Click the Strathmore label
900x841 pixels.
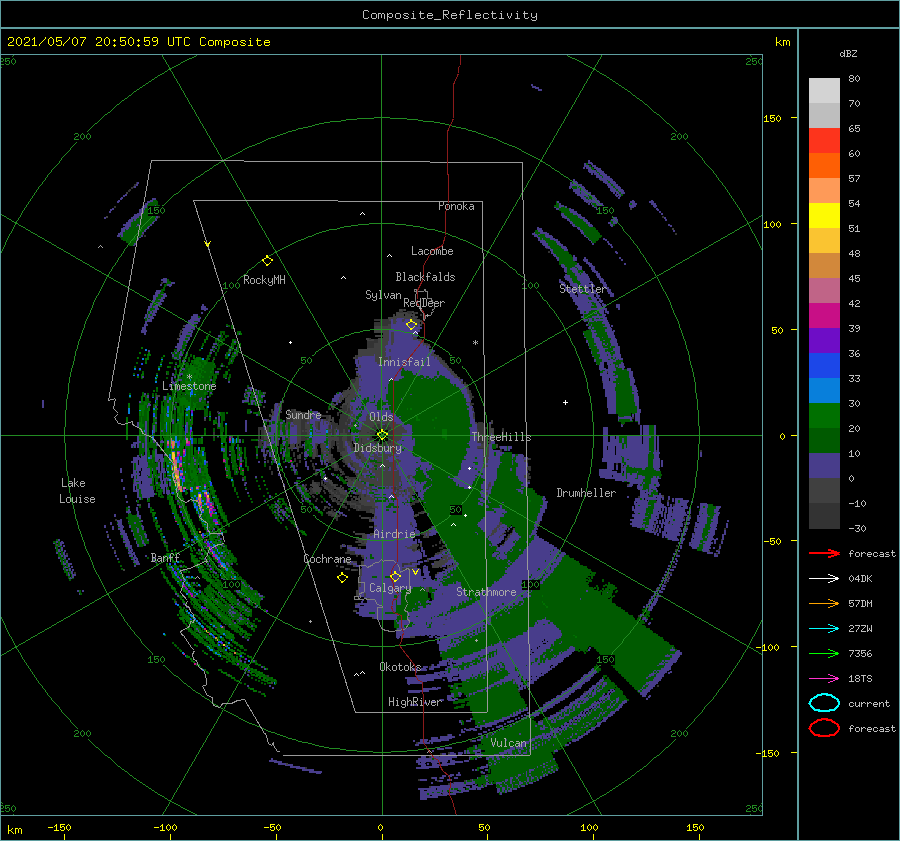tap(486, 592)
